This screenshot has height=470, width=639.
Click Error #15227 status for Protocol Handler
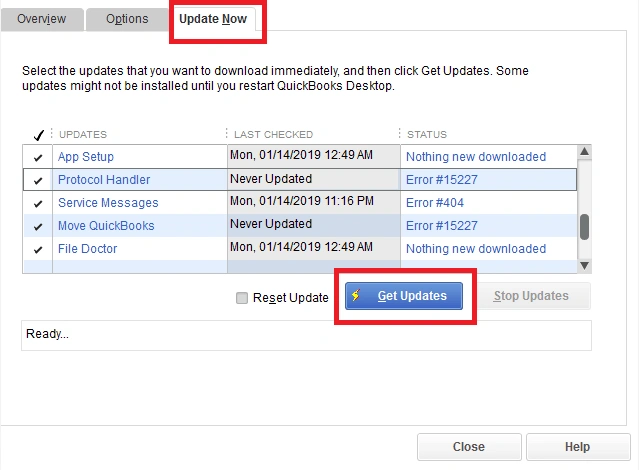point(441,180)
